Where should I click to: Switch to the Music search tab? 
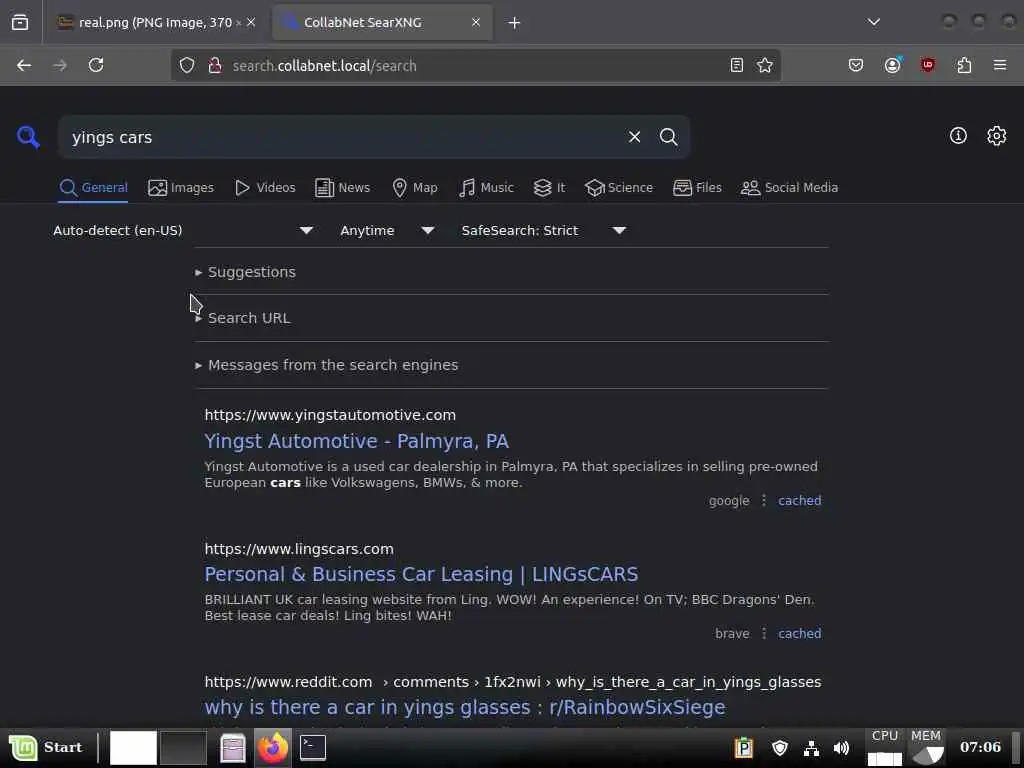tap(486, 187)
